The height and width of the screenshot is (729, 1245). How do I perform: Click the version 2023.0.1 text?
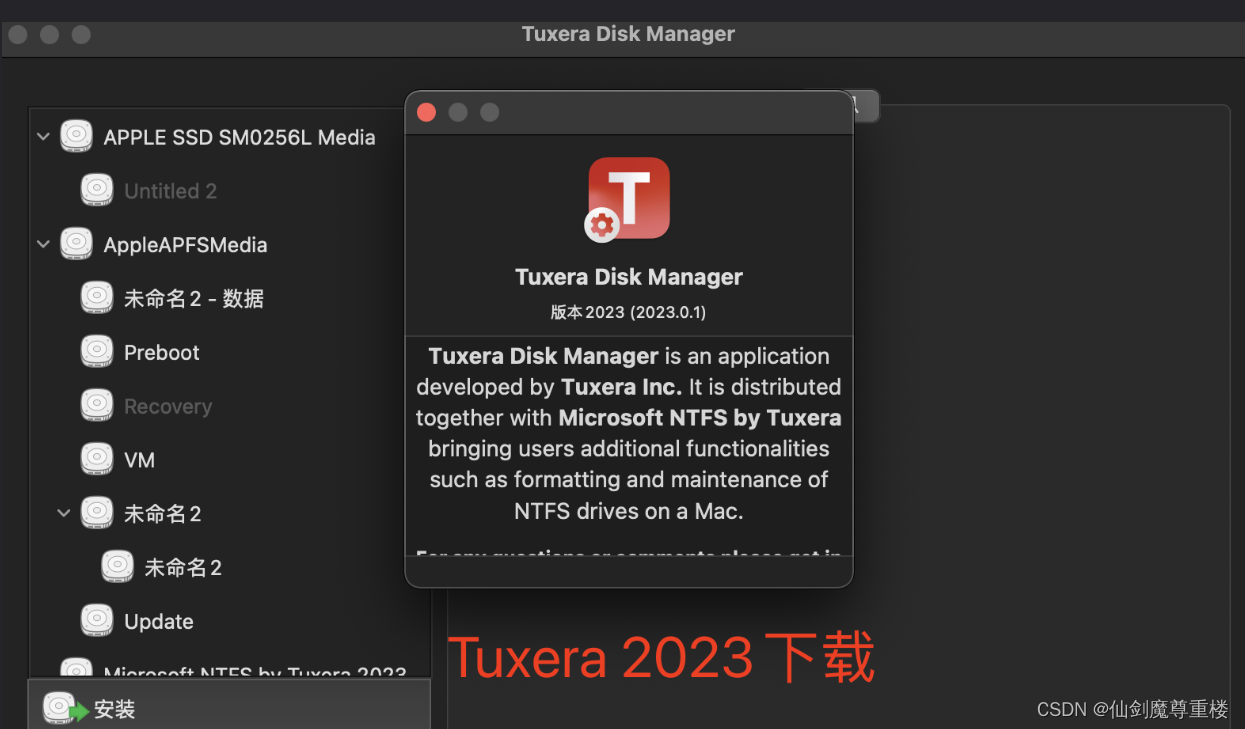tap(628, 312)
